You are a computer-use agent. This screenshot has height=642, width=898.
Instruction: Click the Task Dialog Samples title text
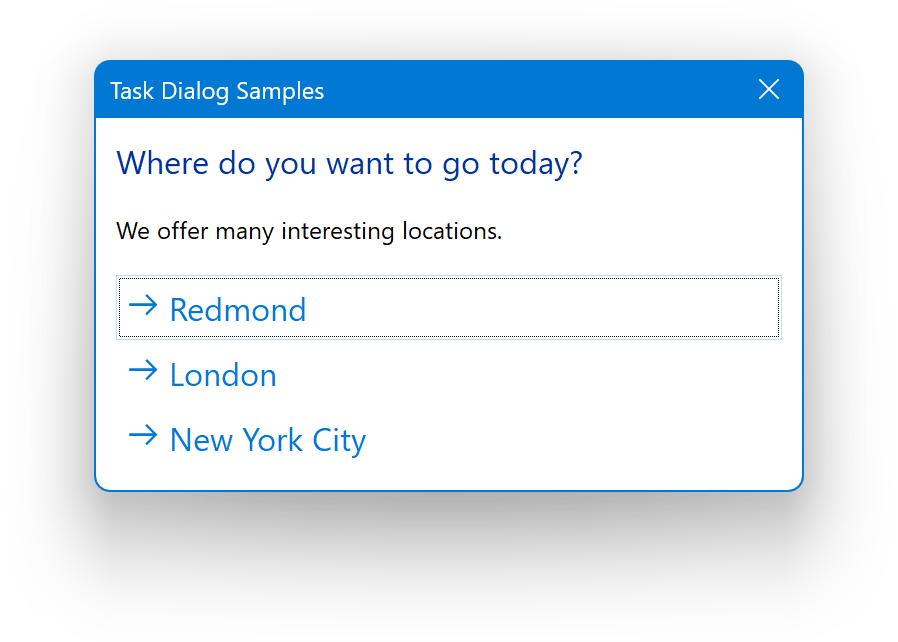[217, 91]
